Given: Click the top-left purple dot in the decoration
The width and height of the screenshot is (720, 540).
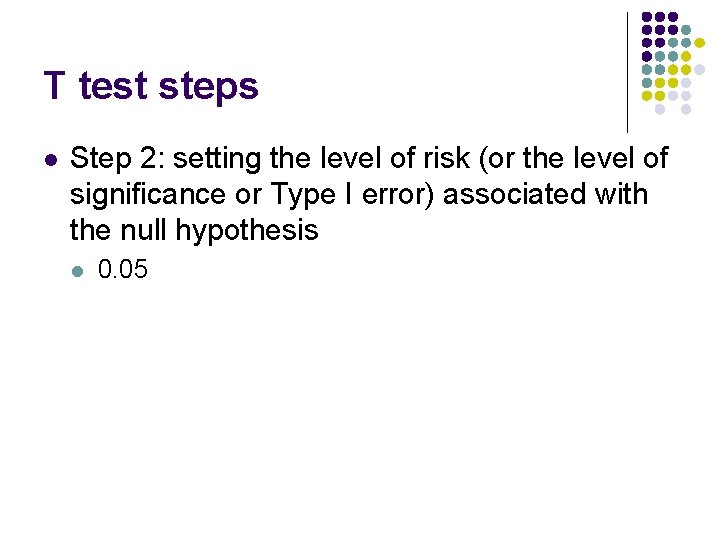Looking at the screenshot, I should 647,17.
